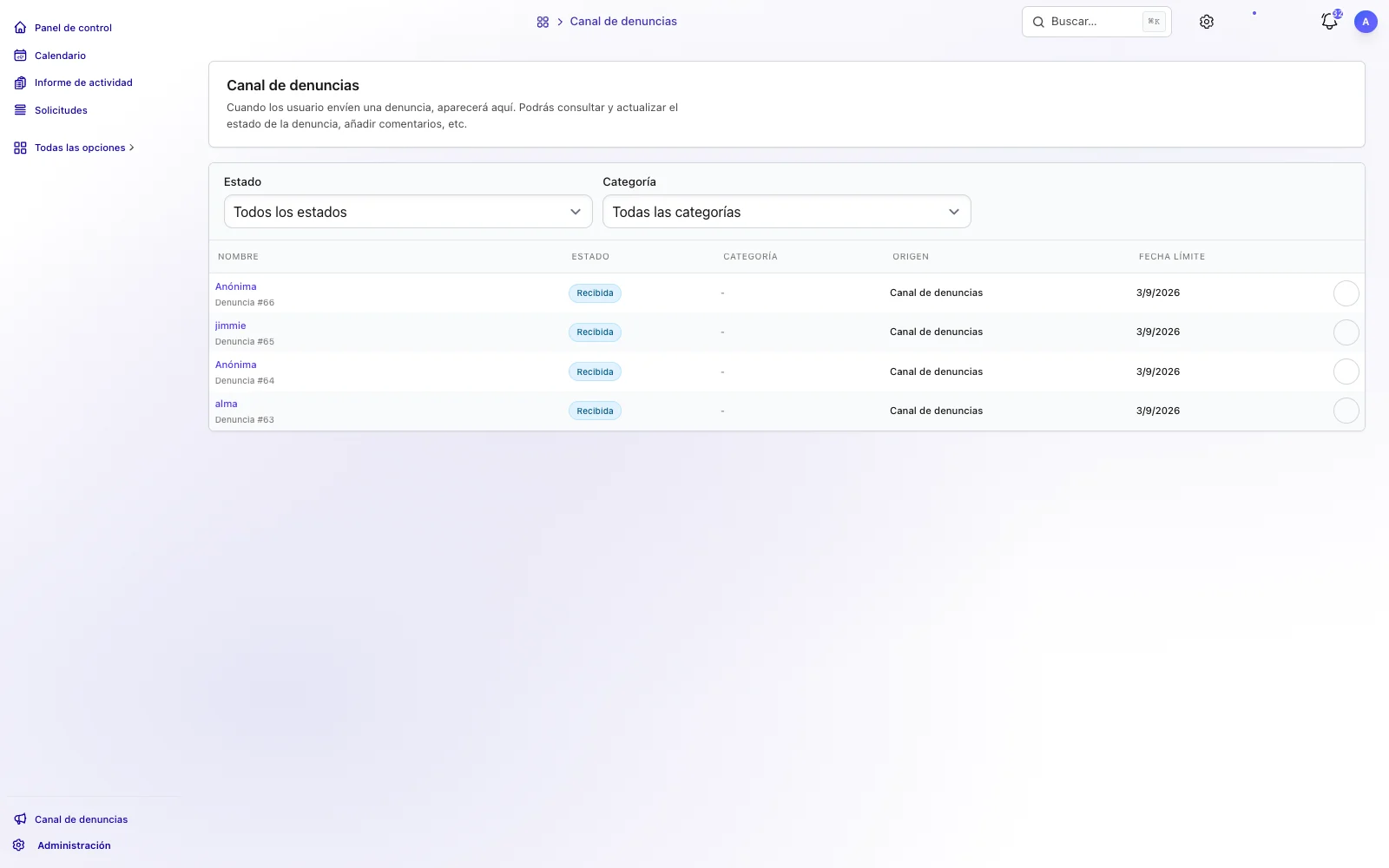Click the text Denuncia #63
1389x868 pixels.
click(245, 420)
